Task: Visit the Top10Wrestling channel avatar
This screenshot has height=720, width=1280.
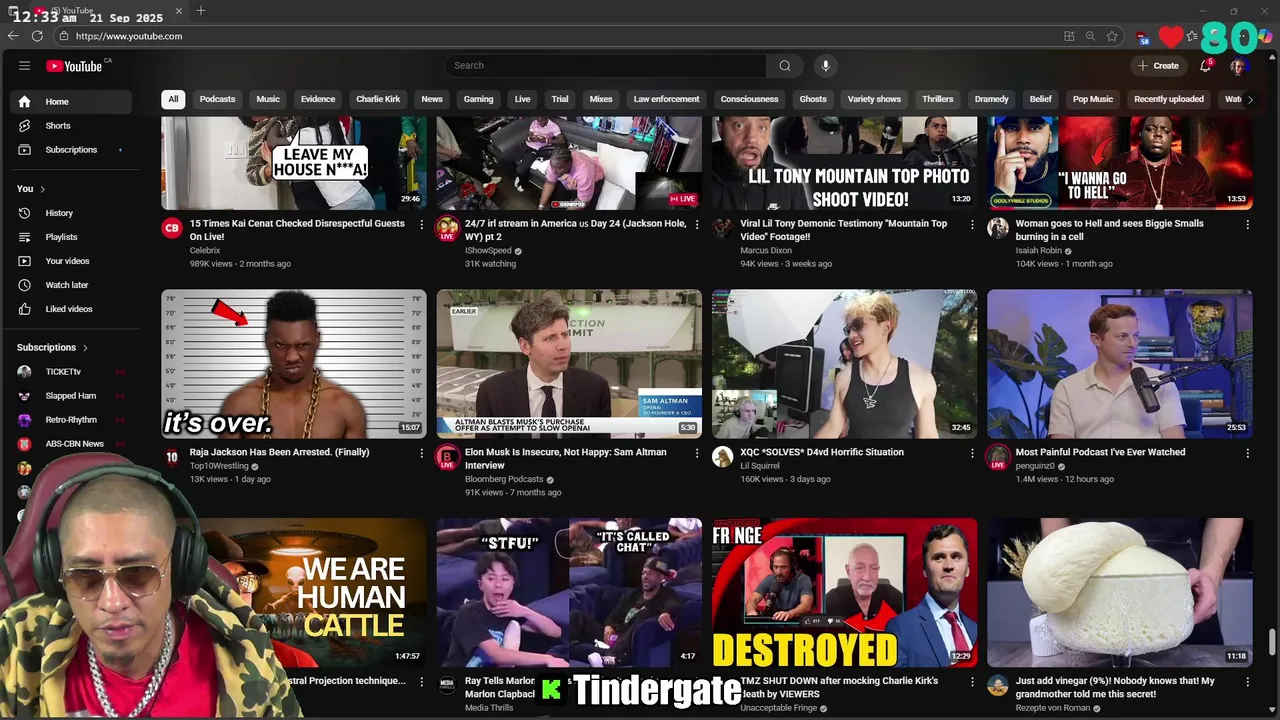Action: coord(172,457)
